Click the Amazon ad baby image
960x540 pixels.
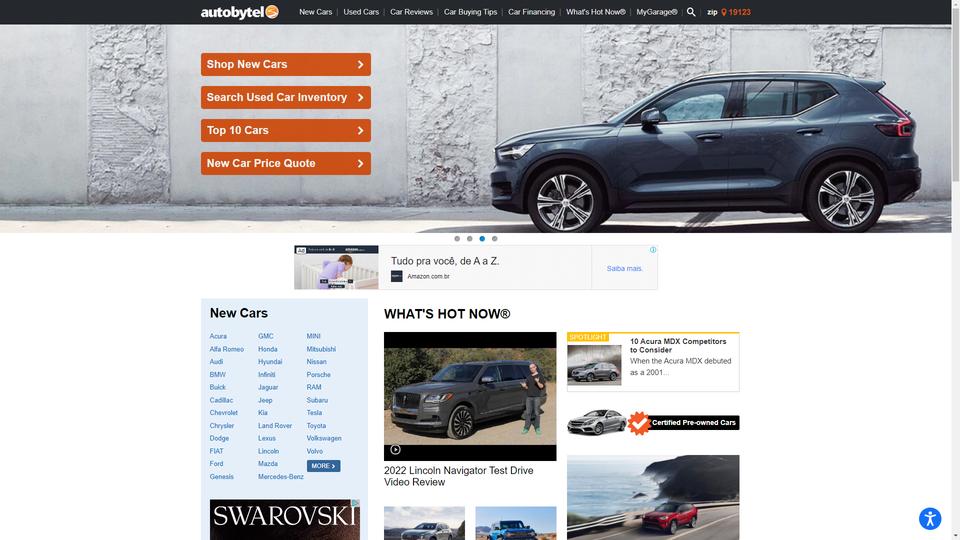pos(336,268)
